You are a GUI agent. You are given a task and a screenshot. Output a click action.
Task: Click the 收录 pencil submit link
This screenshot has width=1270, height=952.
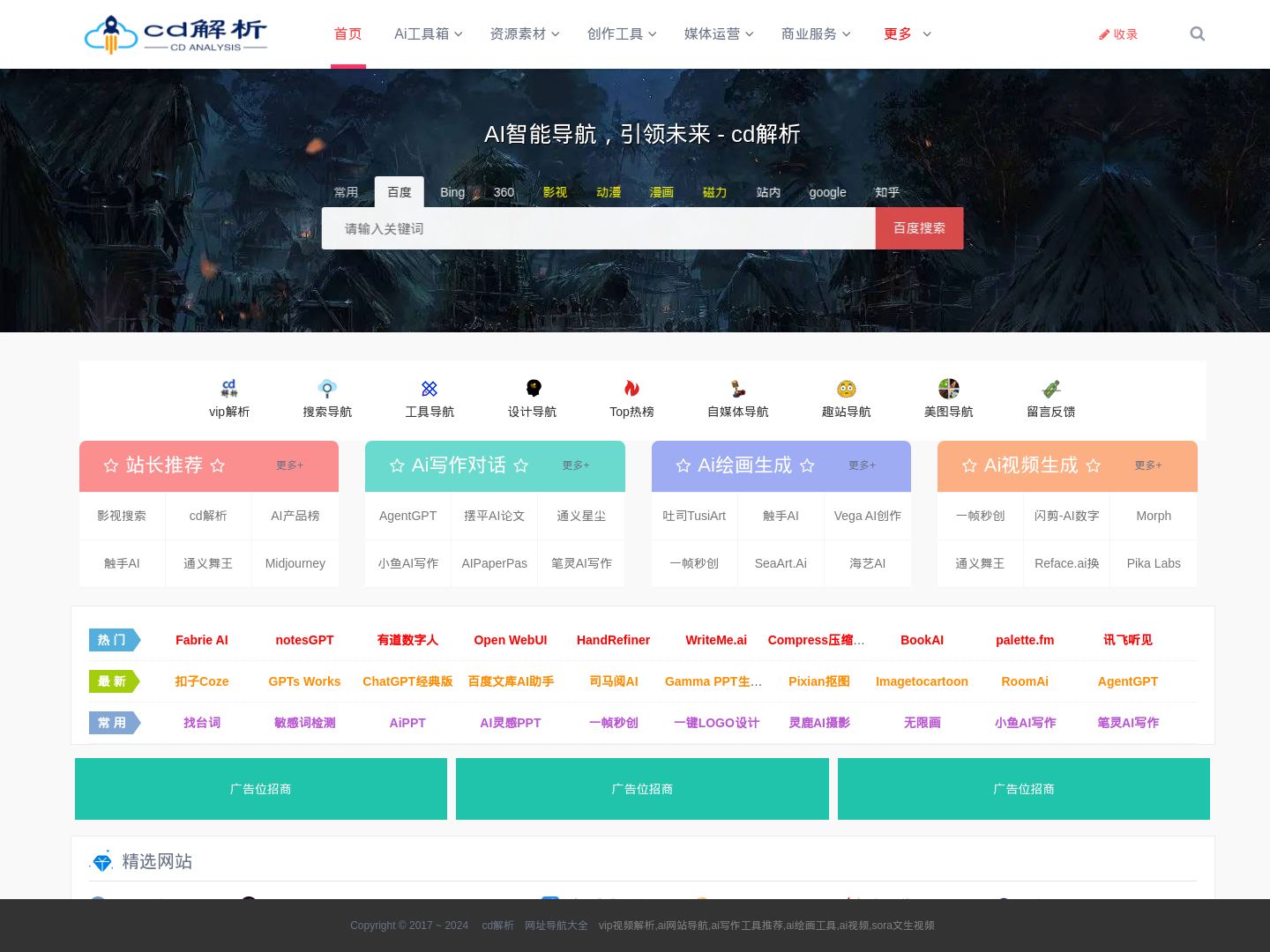1118,34
